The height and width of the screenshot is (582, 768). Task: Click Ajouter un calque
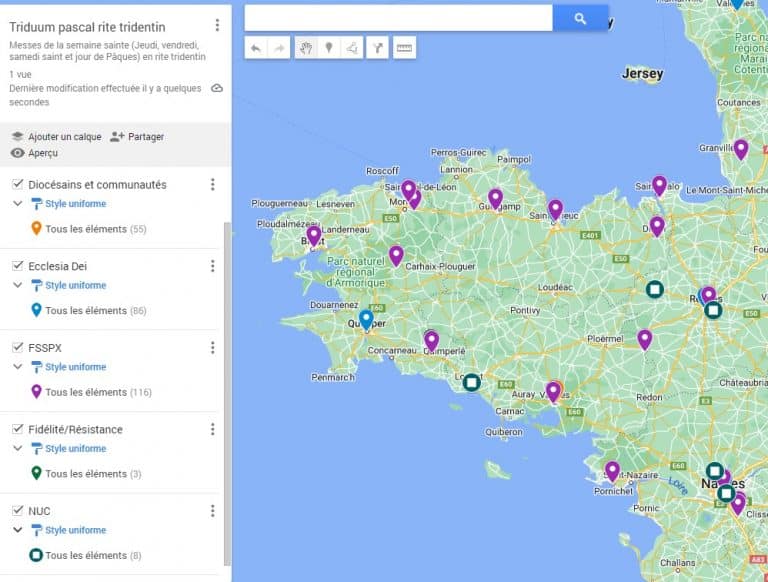[x=56, y=137]
